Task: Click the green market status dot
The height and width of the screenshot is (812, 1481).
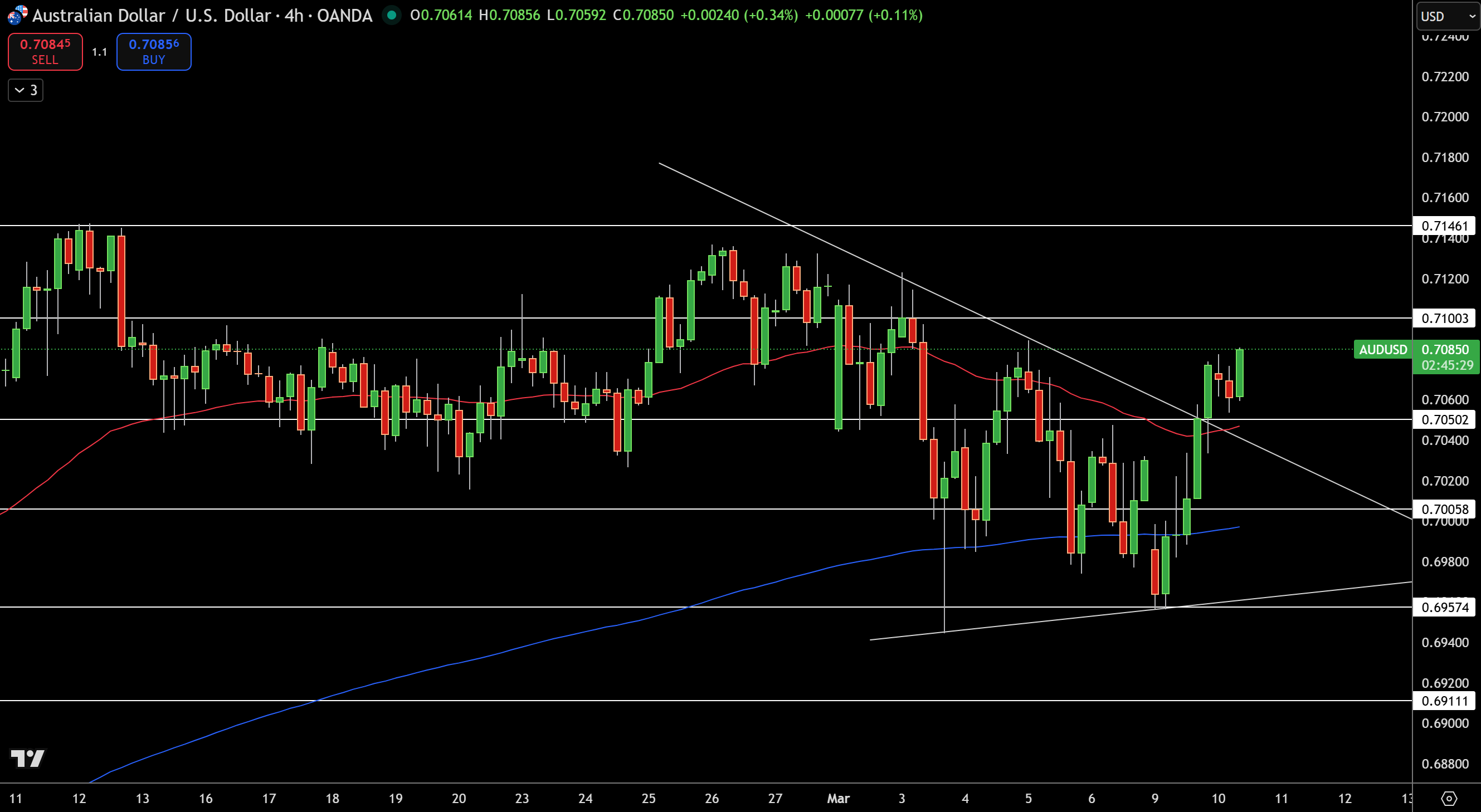Action: click(392, 15)
